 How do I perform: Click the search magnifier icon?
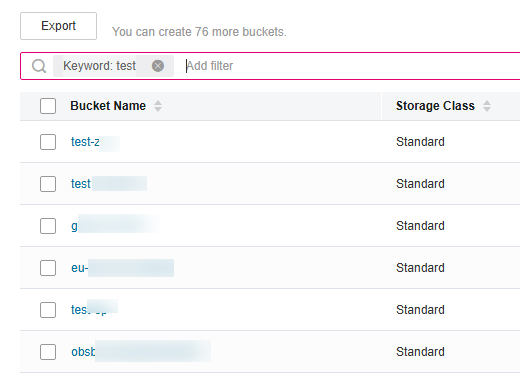(x=39, y=66)
